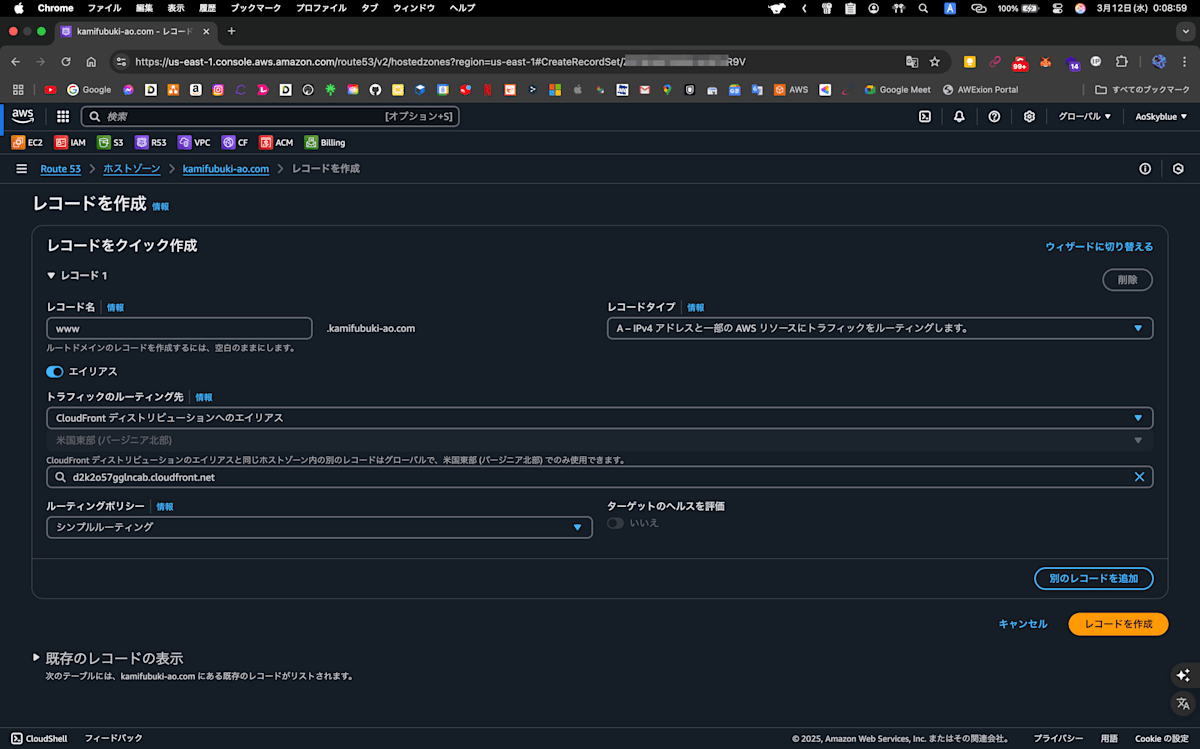This screenshot has height=749, width=1200.
Task: Open the 編集 menu in the menu bar
Action: 144,8
